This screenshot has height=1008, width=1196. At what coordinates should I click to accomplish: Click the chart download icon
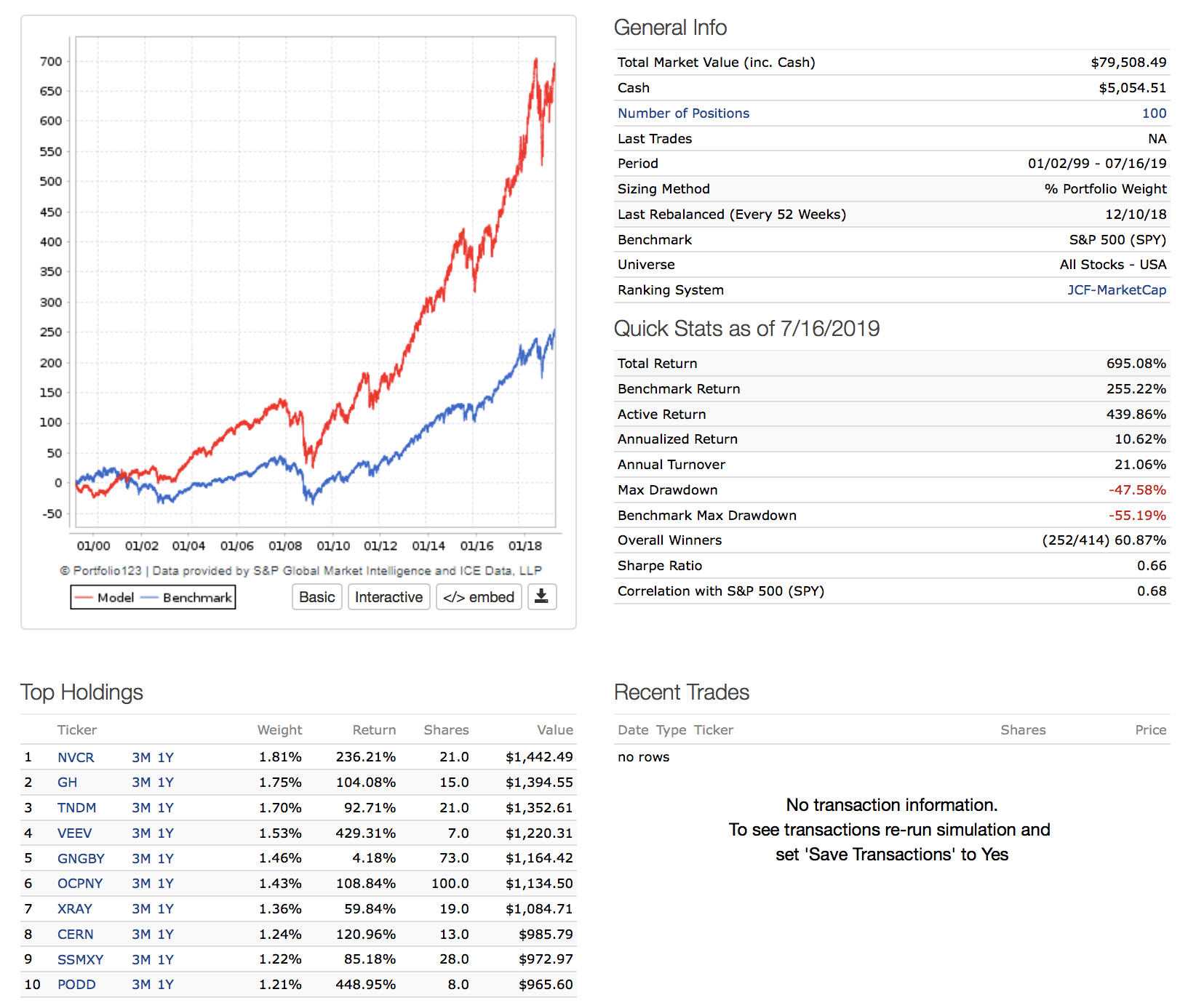pos(541,597)
